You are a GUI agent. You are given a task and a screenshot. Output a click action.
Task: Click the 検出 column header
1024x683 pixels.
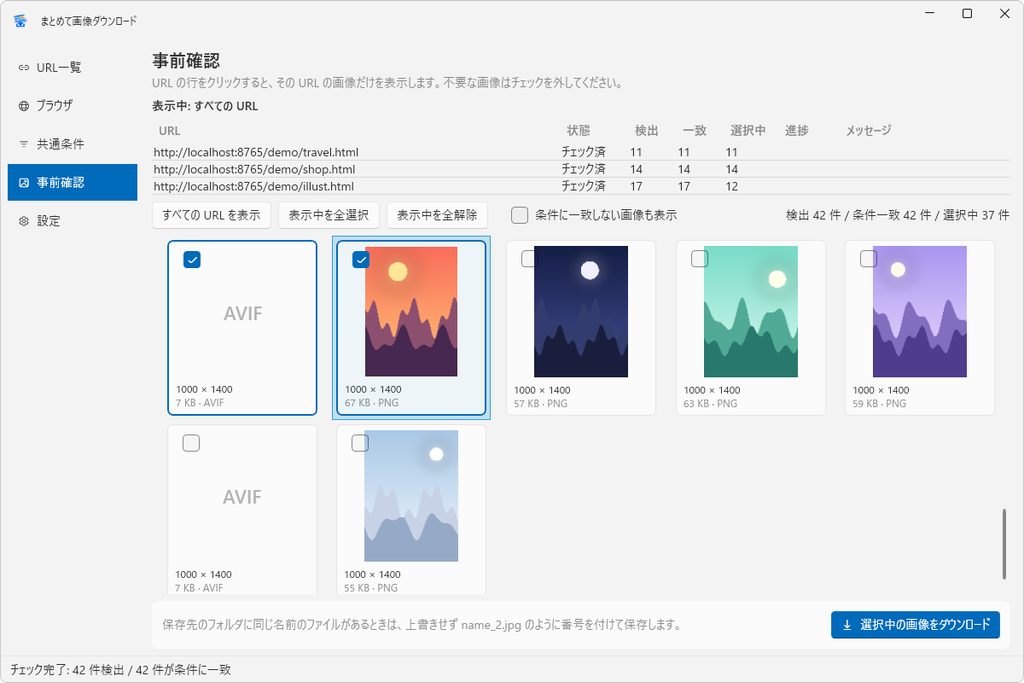click(647, 131)
